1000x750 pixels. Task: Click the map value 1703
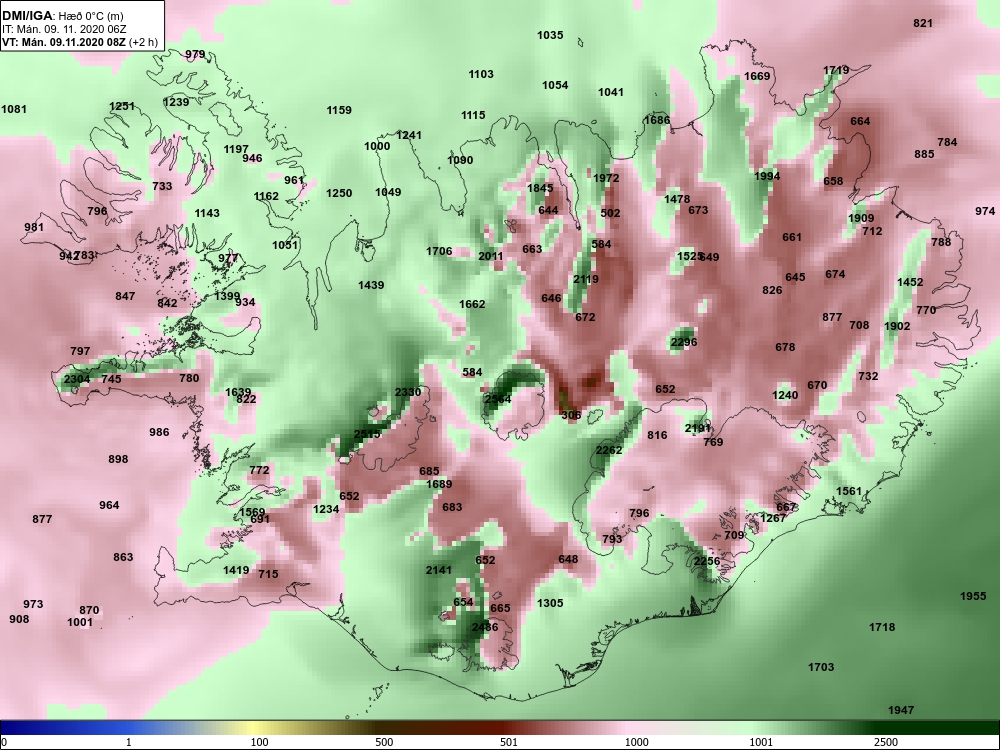coord(821,666)
